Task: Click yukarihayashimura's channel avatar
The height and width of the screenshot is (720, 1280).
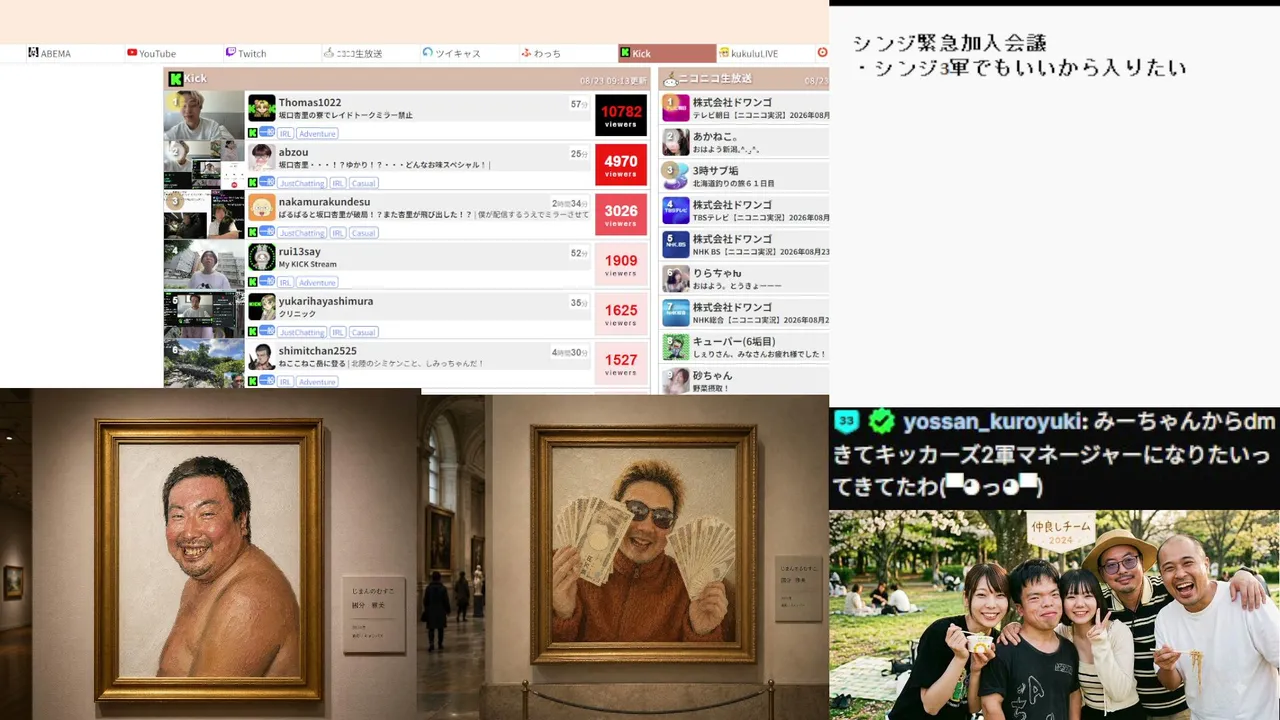Action: (262, 306)
